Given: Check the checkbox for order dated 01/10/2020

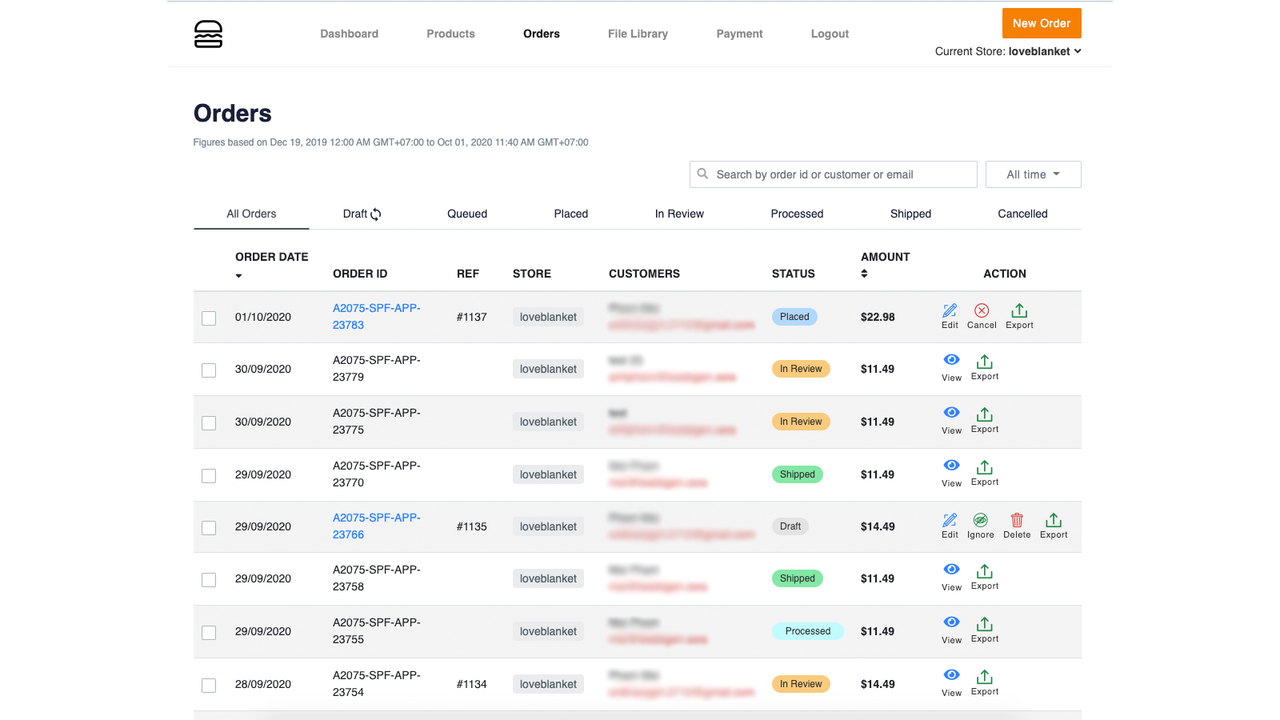Looking at the screenshot, I should point(209,317).
